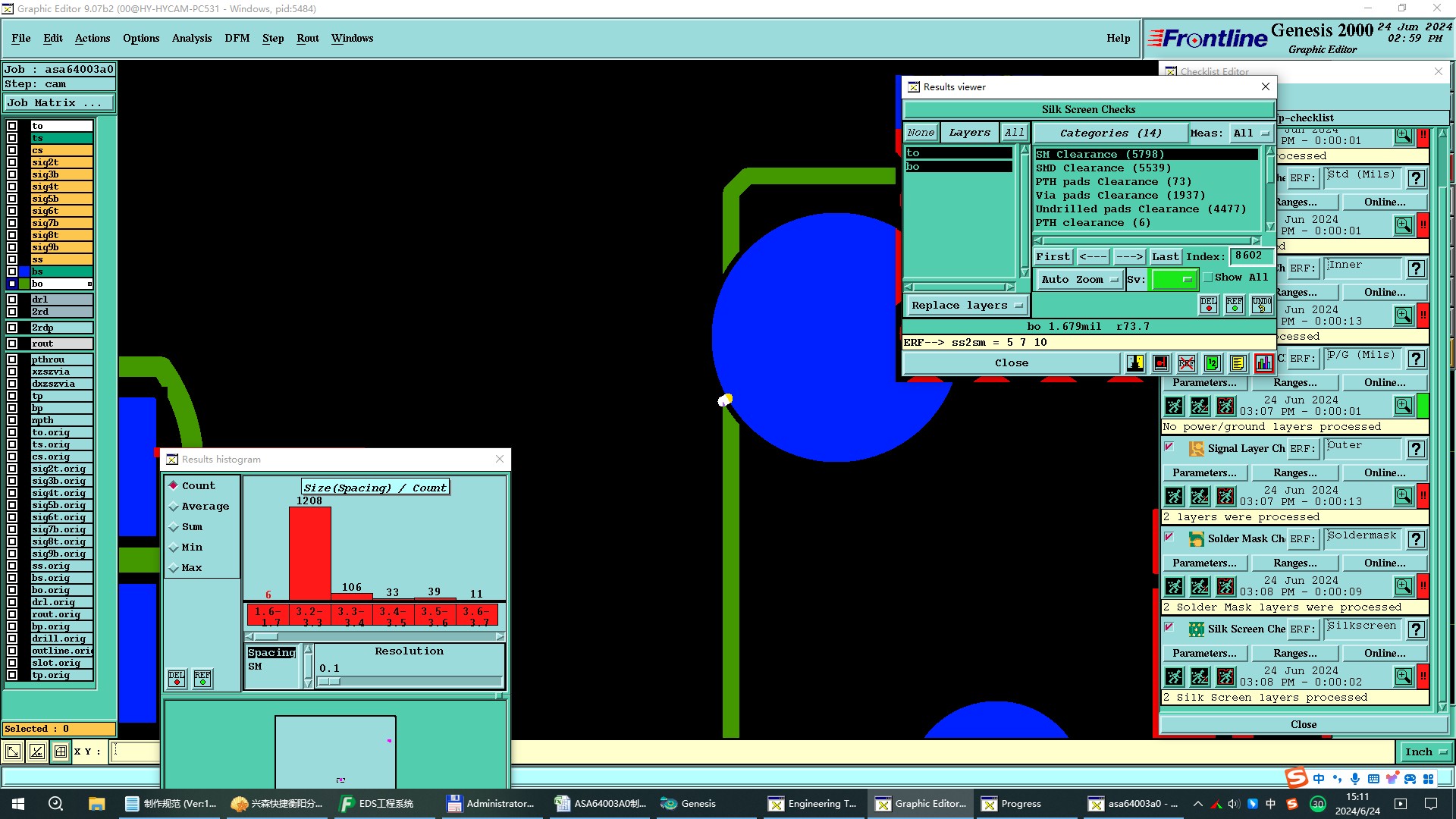Select SMD Clearance (5539) category

(1103, 168)
